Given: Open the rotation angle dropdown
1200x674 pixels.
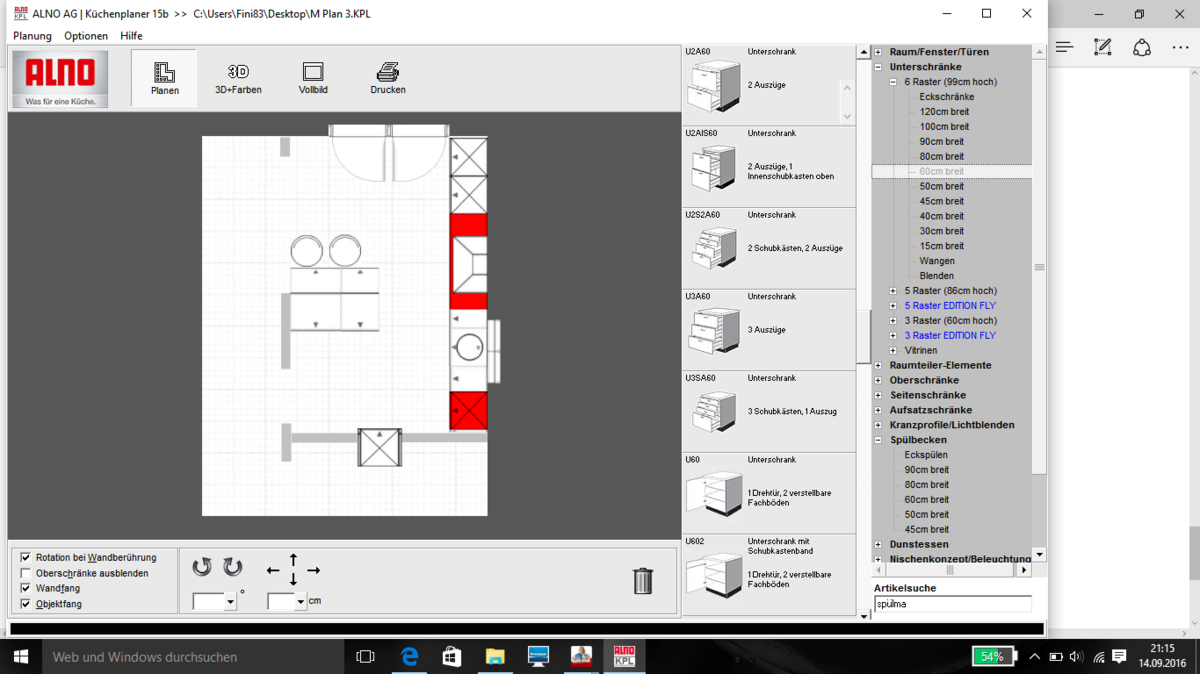Looking at the screenshot, I should (230, 602).
